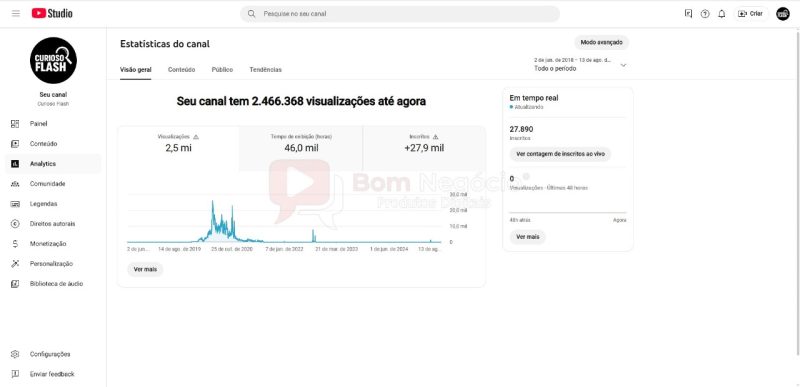
Task: Select the Tempo de exibição metric card
Action: click(x=301, y=148)
